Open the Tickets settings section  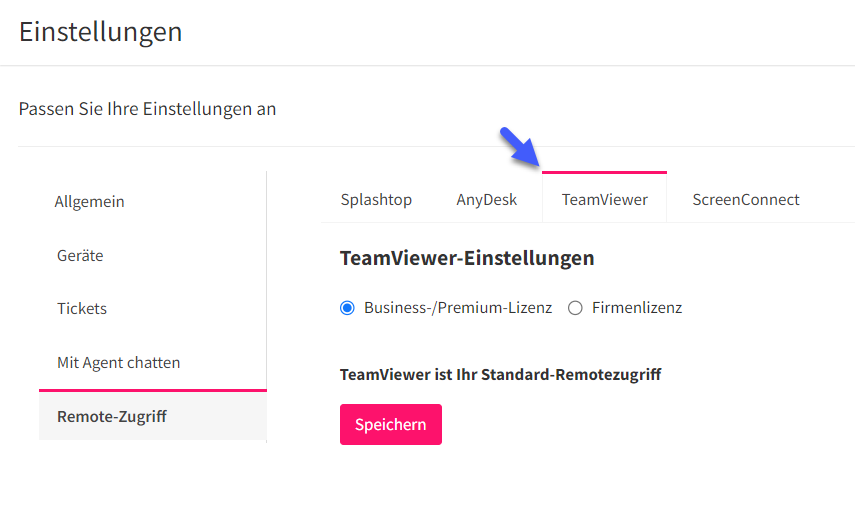coord(82,309)
